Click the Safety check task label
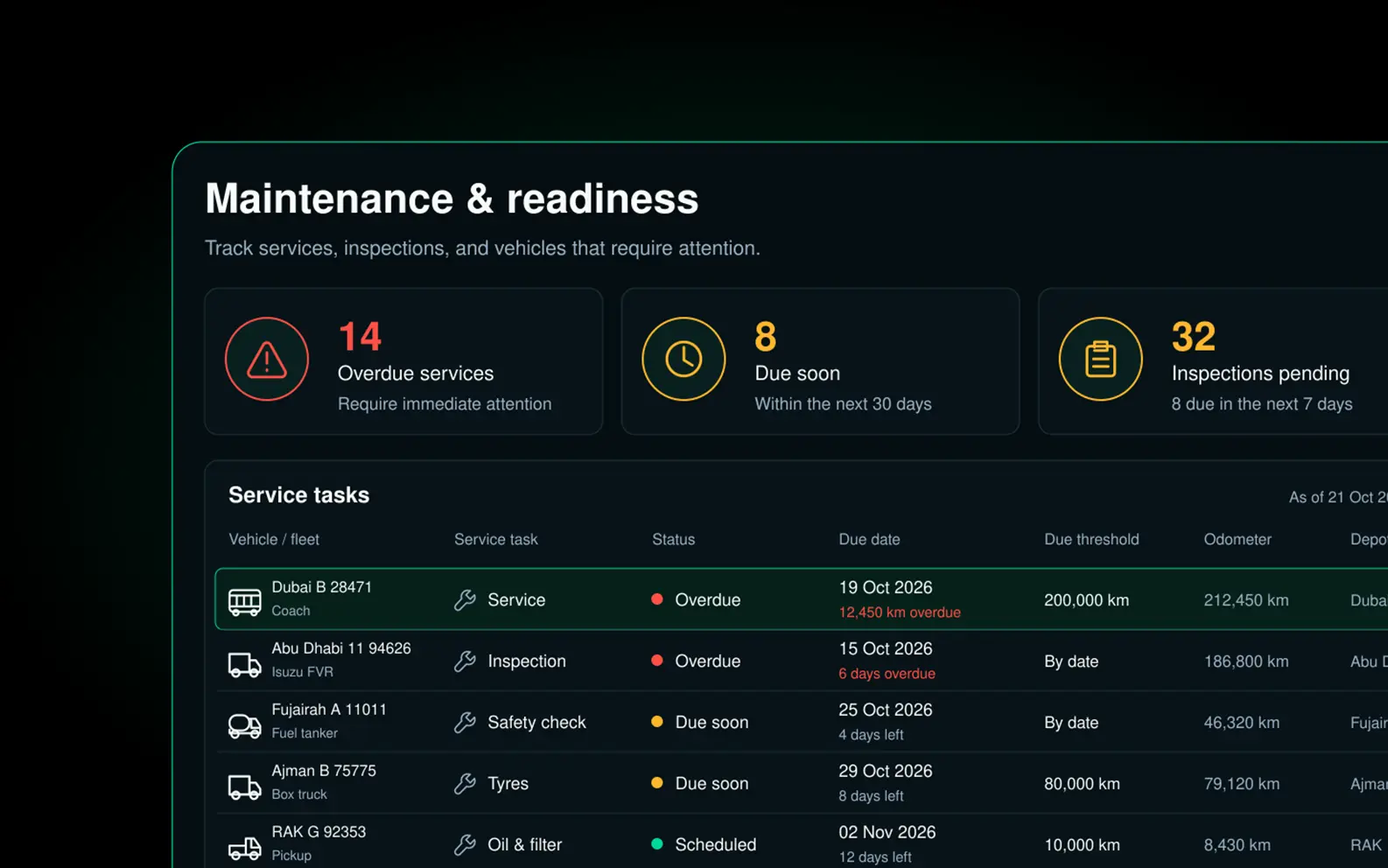Screen dimensions: 1388x868 536,722
